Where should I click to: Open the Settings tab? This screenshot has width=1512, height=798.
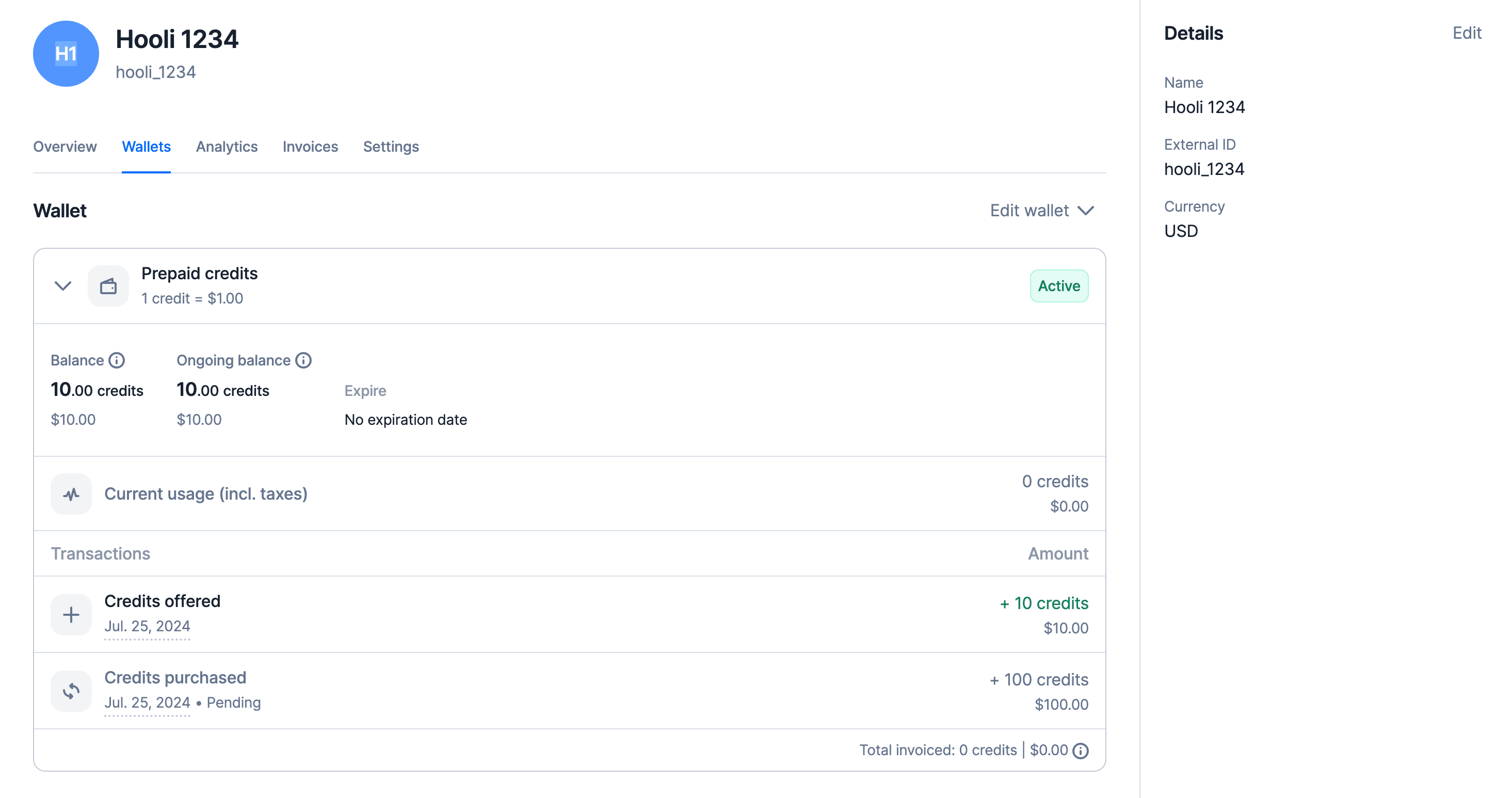[391, 147]
